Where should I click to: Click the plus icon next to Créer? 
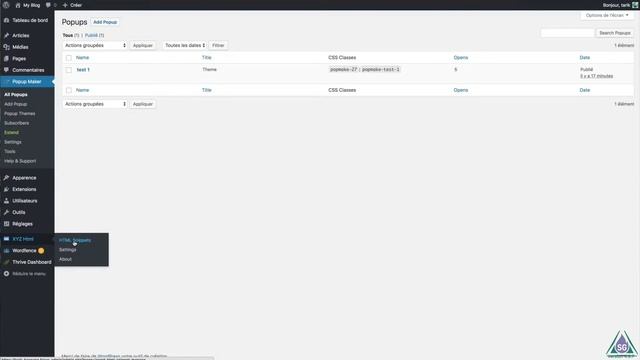pos(65,5)
